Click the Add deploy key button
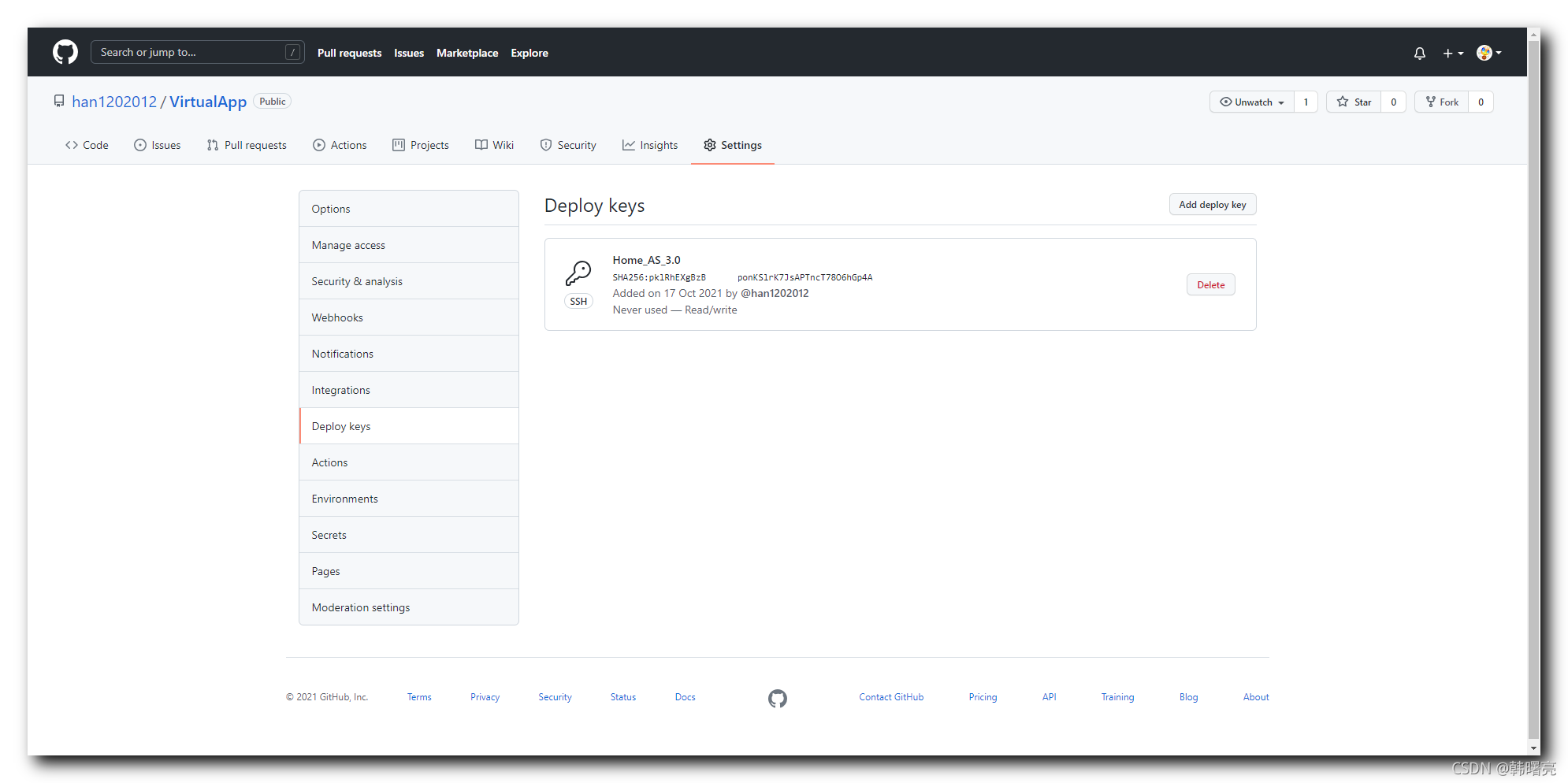 (x=1212, y=204)
